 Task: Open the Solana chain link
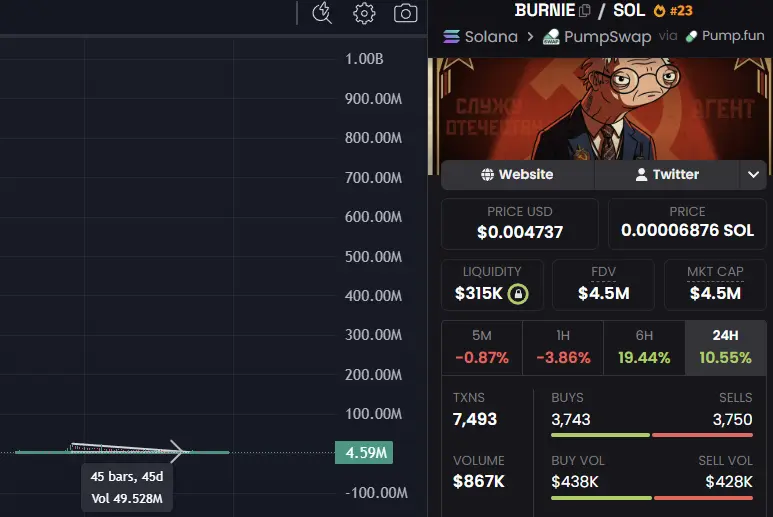(x=491, y=36)
